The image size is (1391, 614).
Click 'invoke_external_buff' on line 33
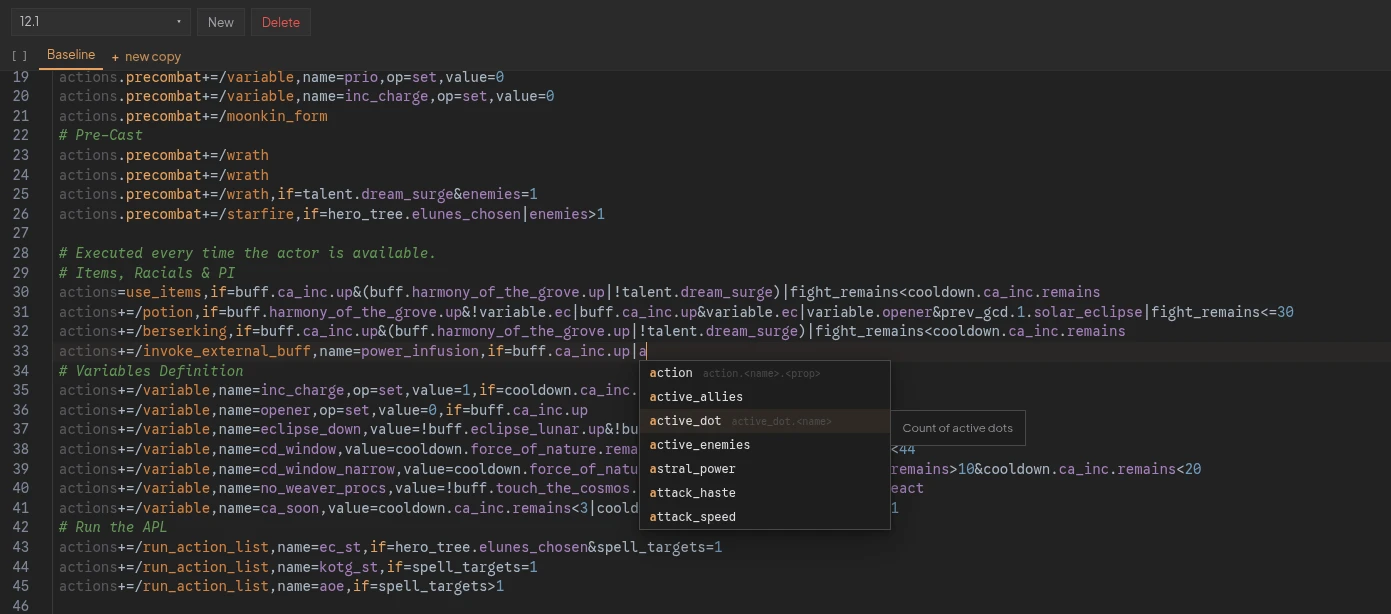click(227, 351)
